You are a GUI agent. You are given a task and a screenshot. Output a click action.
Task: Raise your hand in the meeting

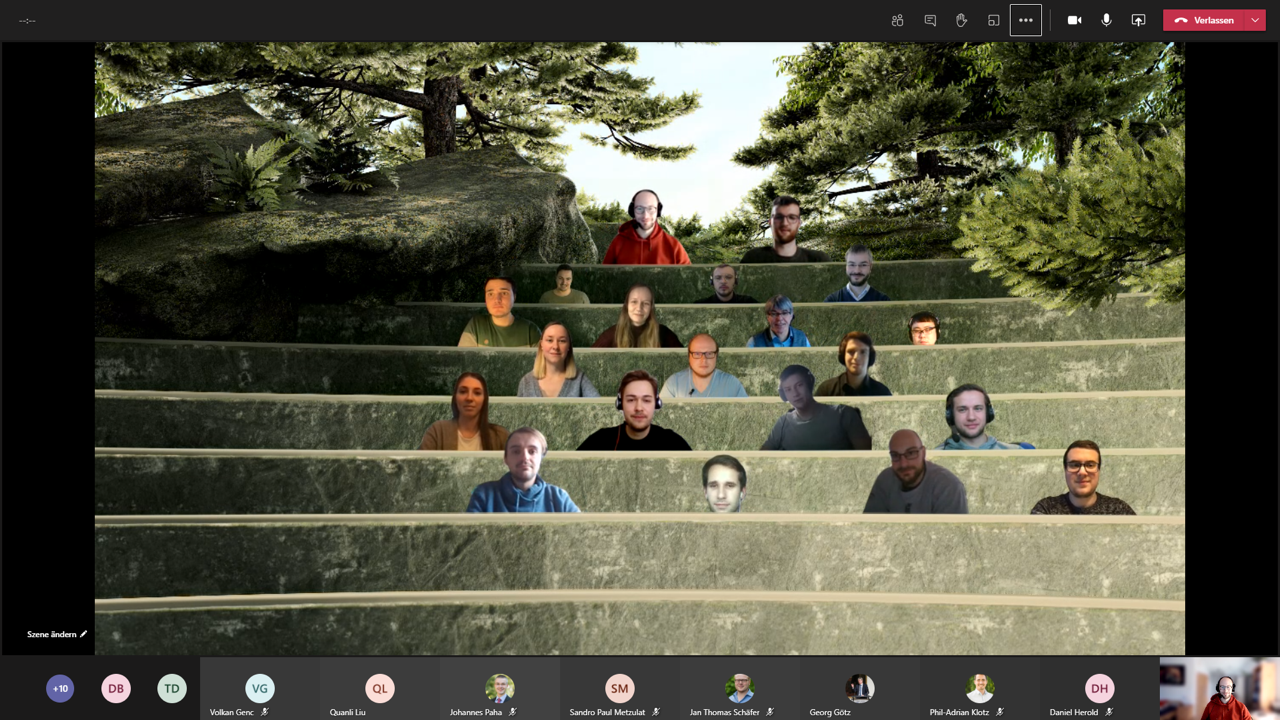(x=962, y=20)
